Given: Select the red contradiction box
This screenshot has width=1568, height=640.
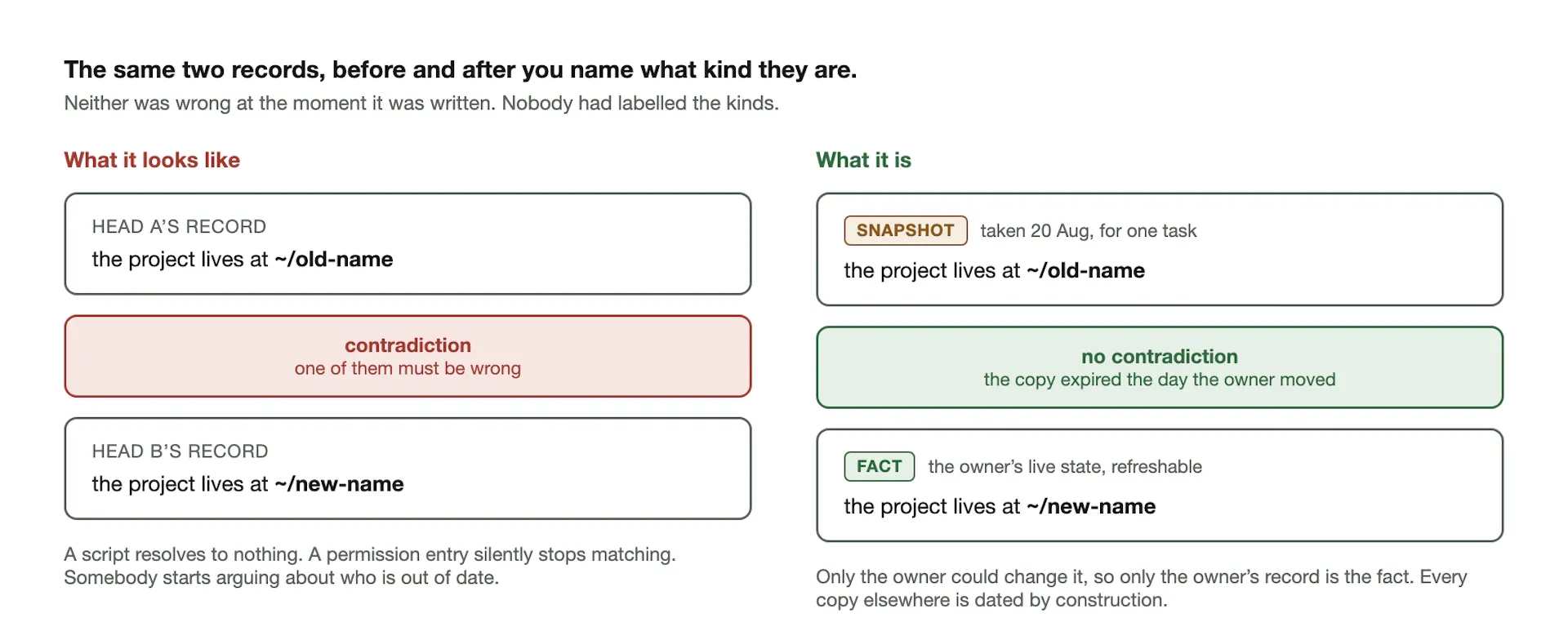Looking at the screenshot, I should 408,356.
